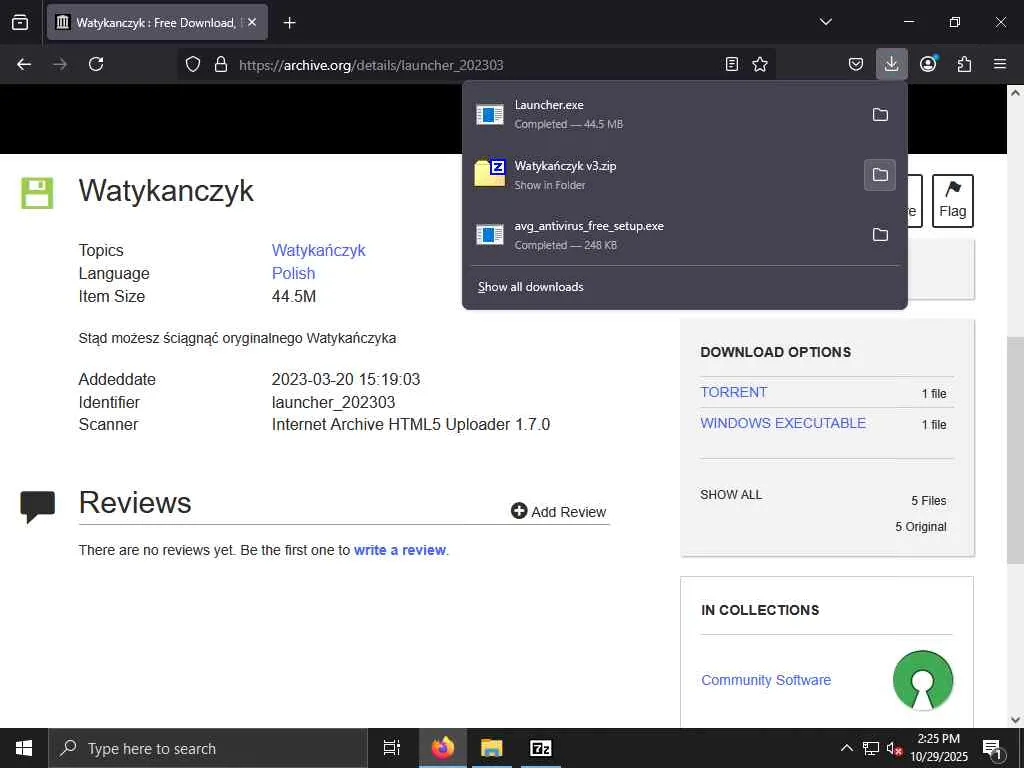Open Firefox account profile icon
1024x768 pixels.
coord(928,64)
